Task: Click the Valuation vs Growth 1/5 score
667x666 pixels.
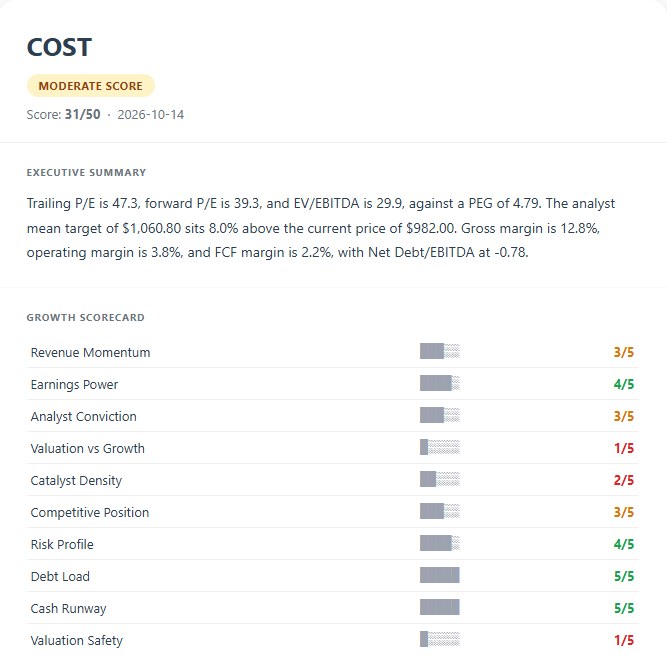Action: click(624, 448)
